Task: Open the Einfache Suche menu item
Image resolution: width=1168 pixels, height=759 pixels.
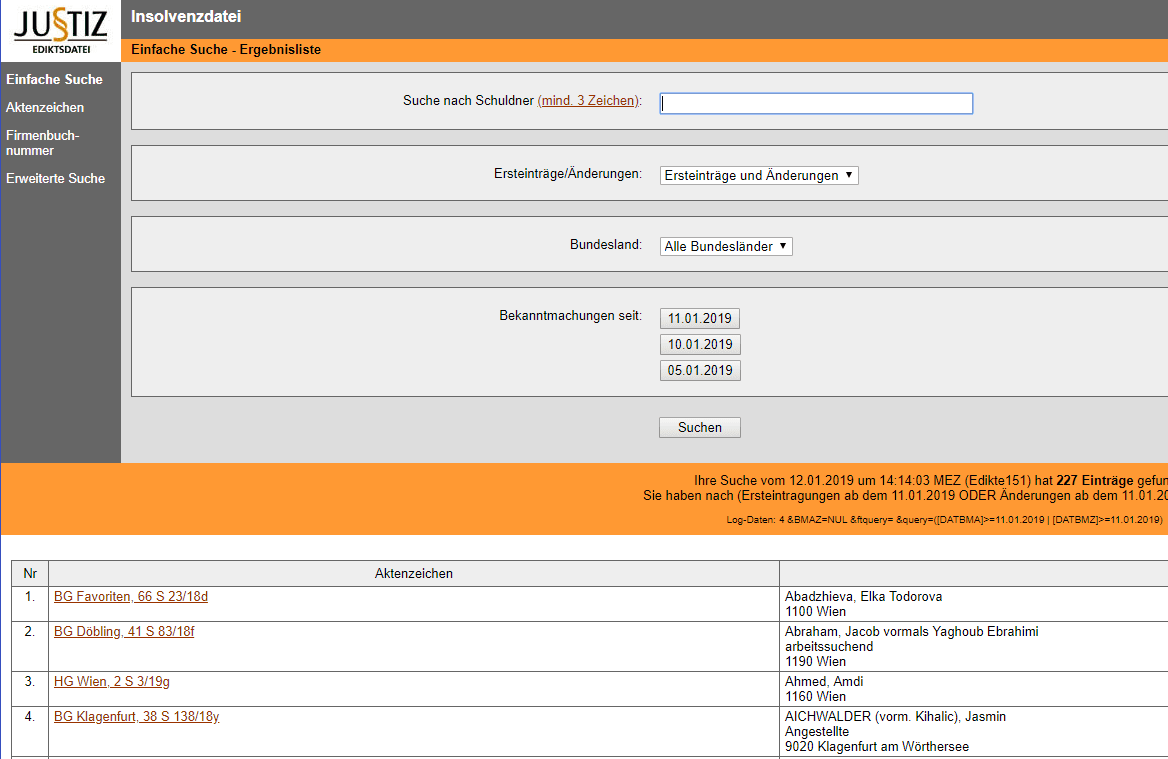Action: point(54,80)
